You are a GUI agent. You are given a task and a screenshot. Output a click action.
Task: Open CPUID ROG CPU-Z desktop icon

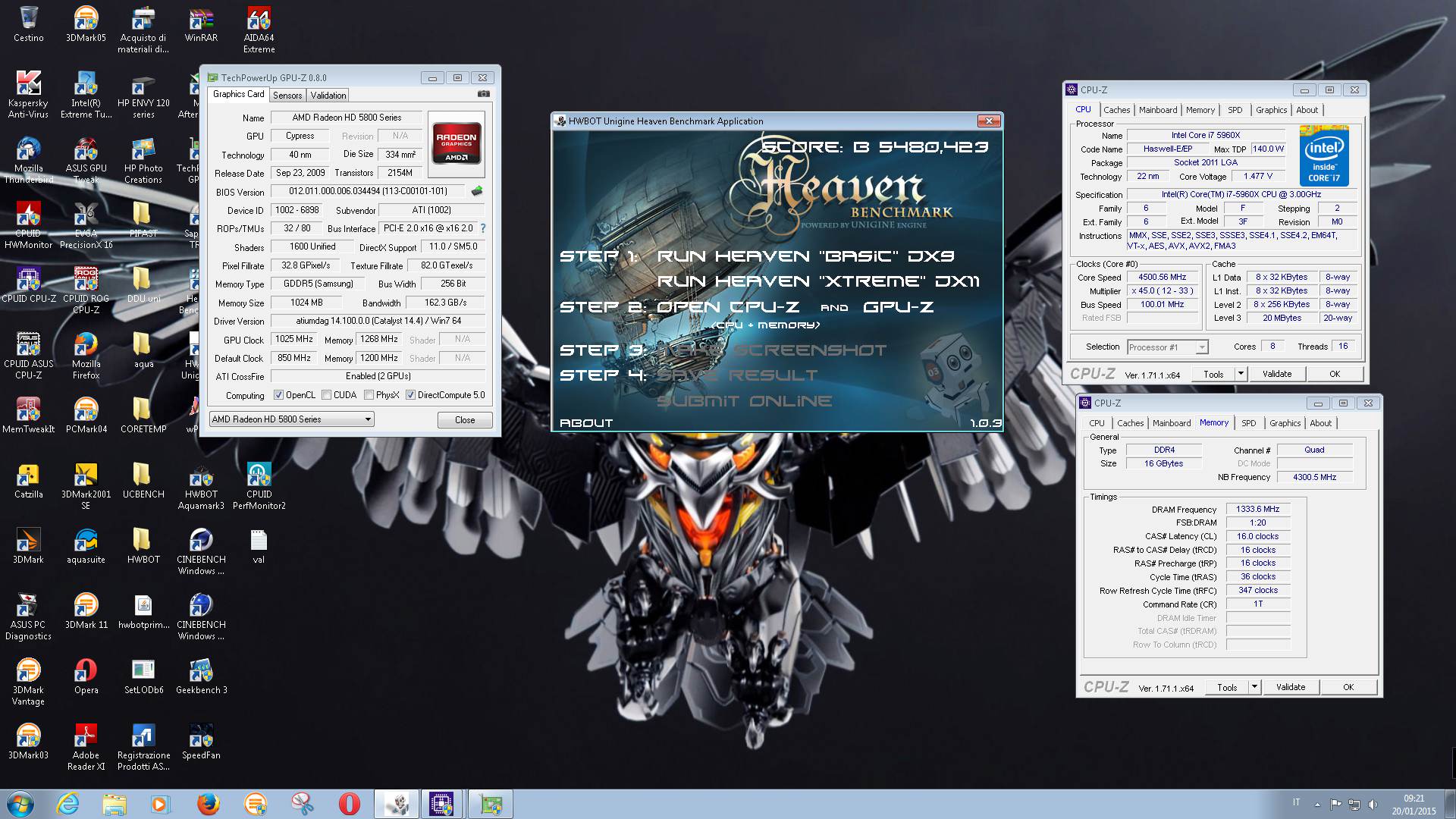click(x=86, y=290)
